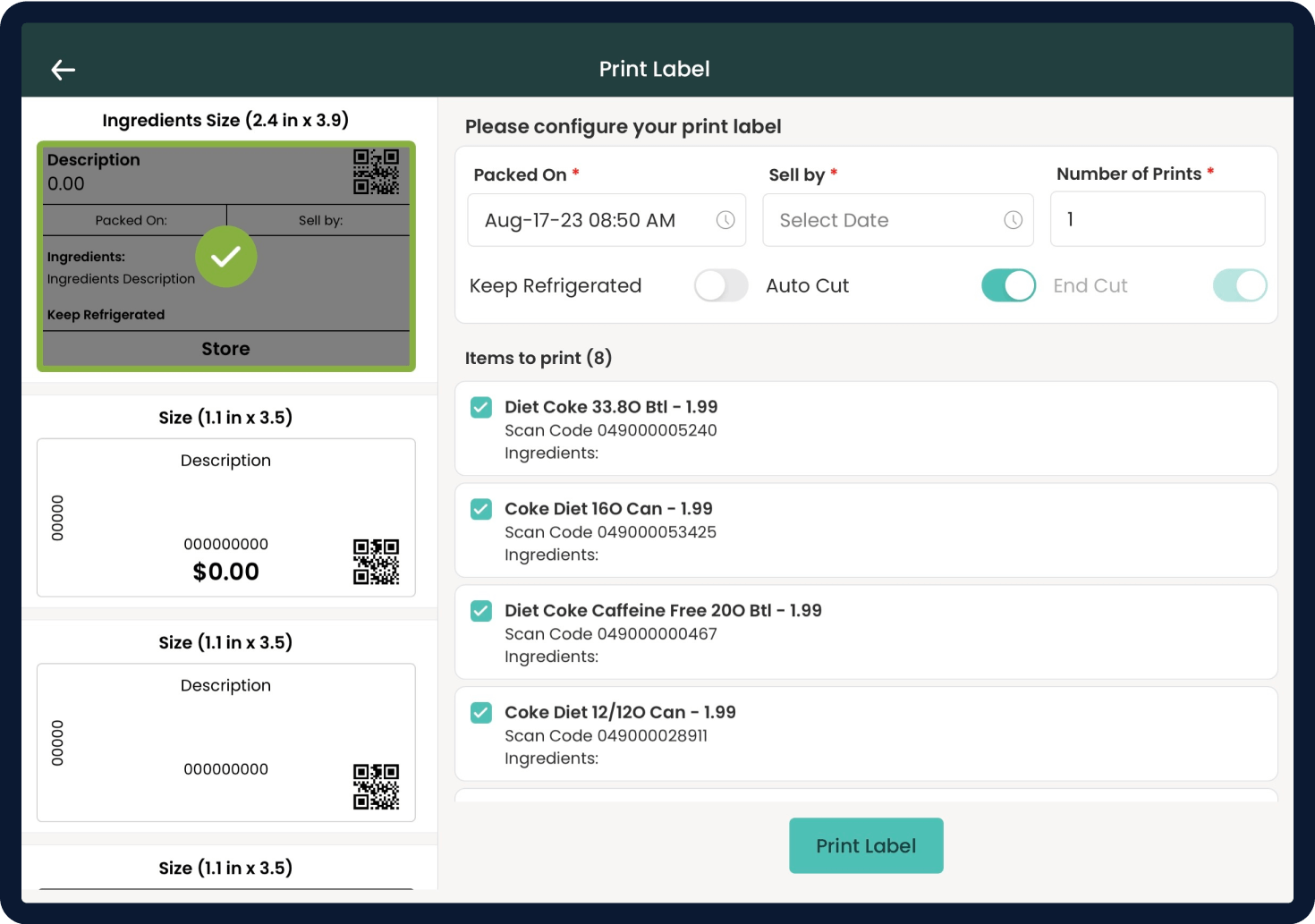Image resolution: width=1315 pixels, height=924 pixels.
Task: Click QR code on priced $0.00 label
Action: pos(376,562)
